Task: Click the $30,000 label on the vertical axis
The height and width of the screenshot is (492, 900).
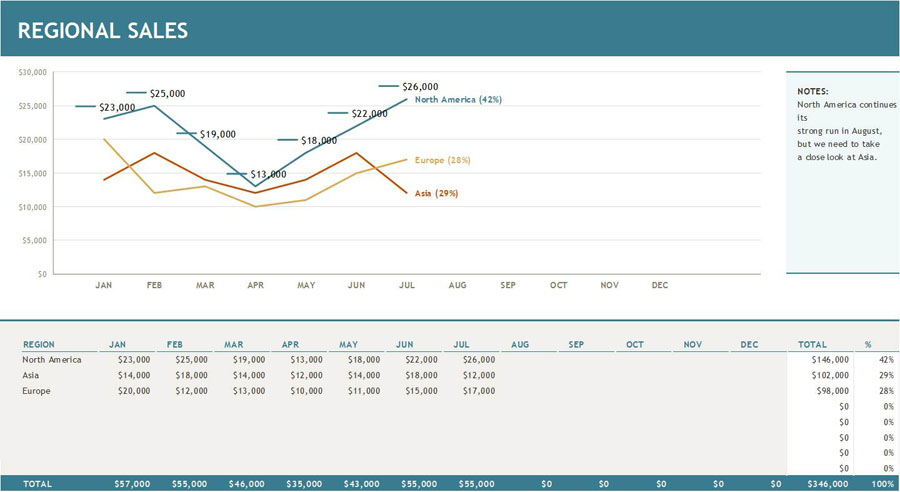Action: click(34, 72)
